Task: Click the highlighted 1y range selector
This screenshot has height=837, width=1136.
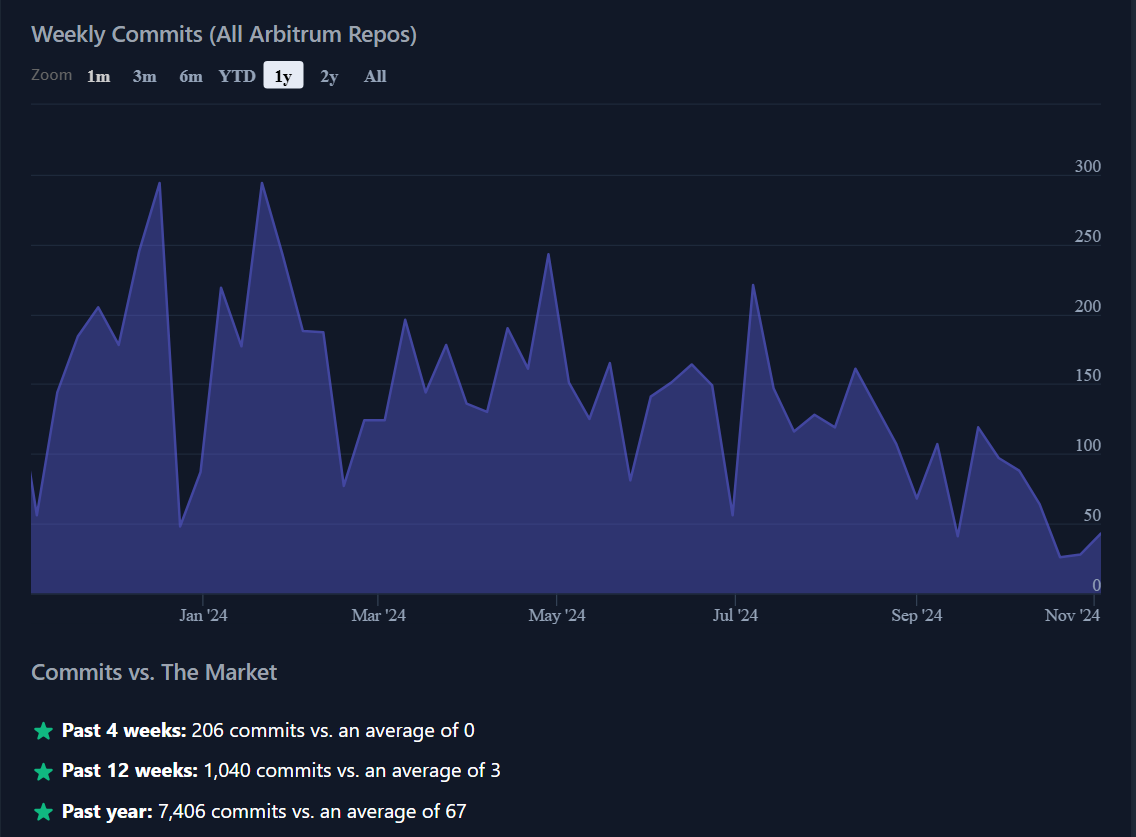Action: click(282, 75)
